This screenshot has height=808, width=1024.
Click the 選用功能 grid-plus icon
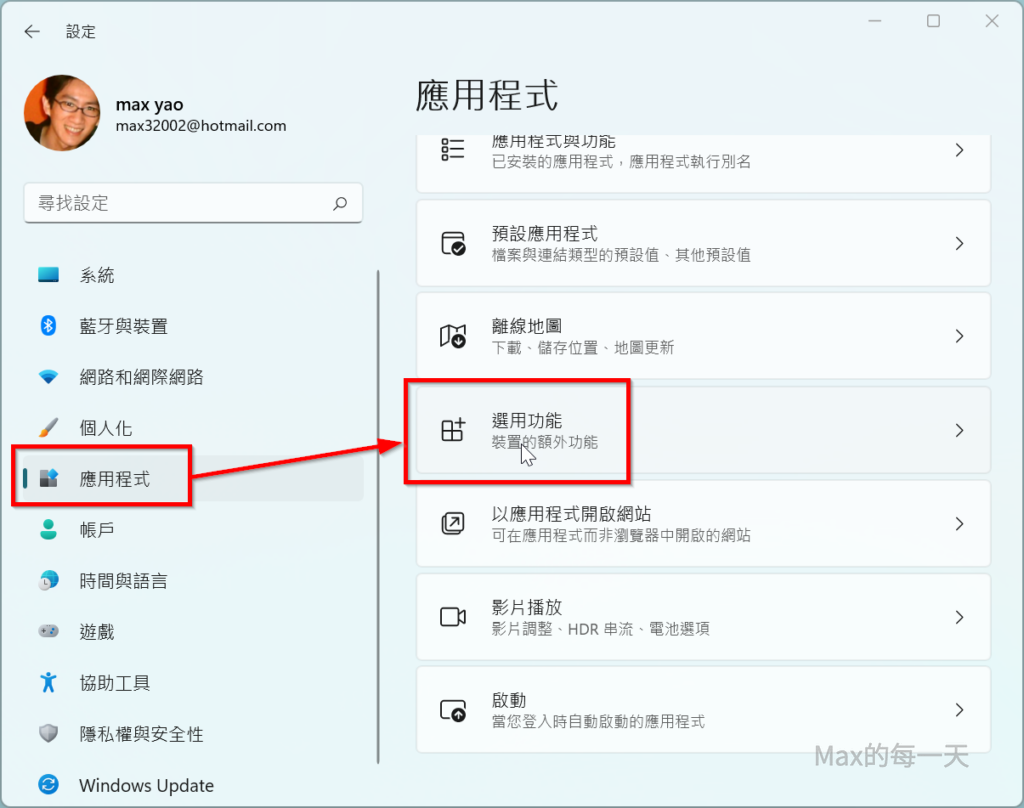[x=453, y=430]
